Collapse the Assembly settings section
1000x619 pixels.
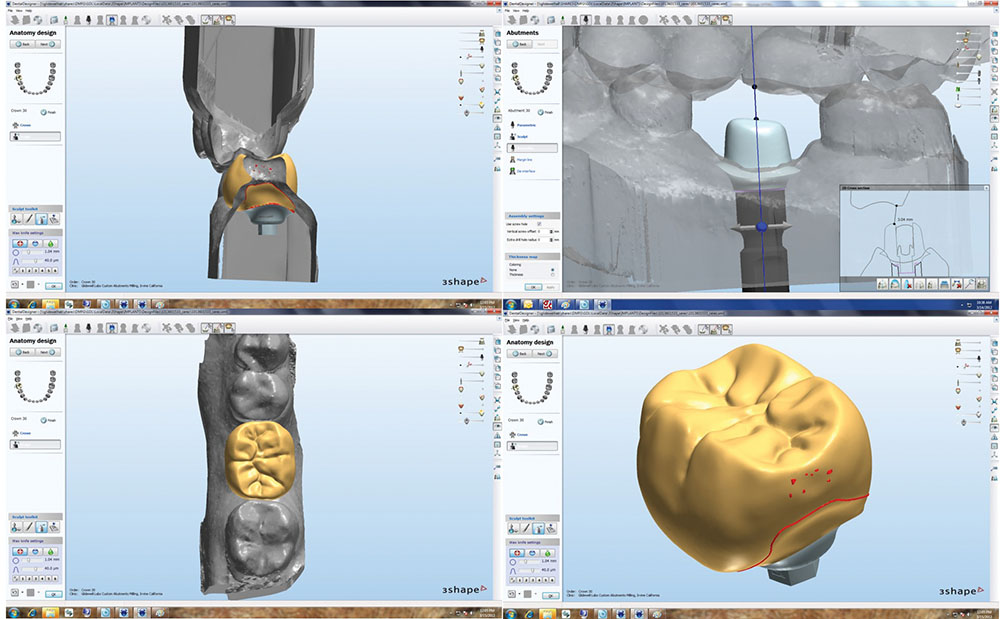[x=525, y=214]
